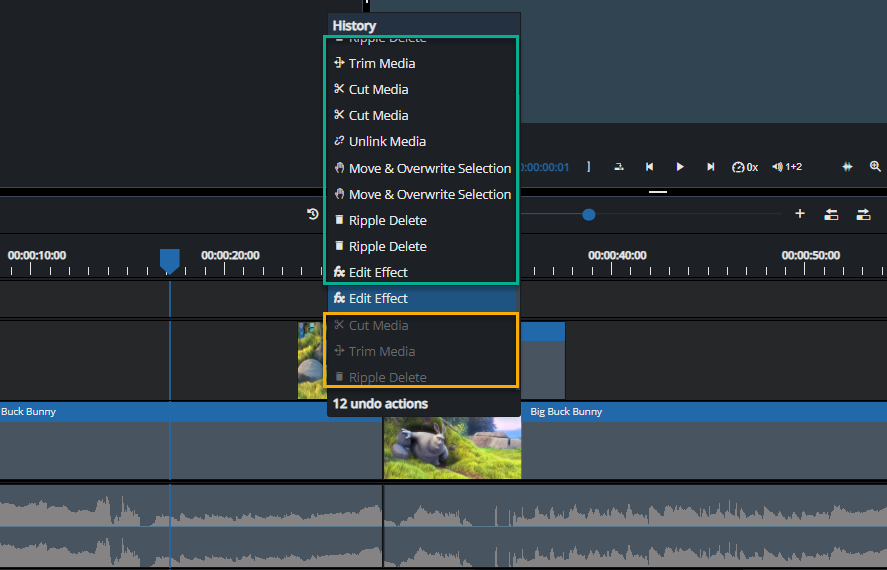Toggle the audio waveform display icon

coord(847,167)
